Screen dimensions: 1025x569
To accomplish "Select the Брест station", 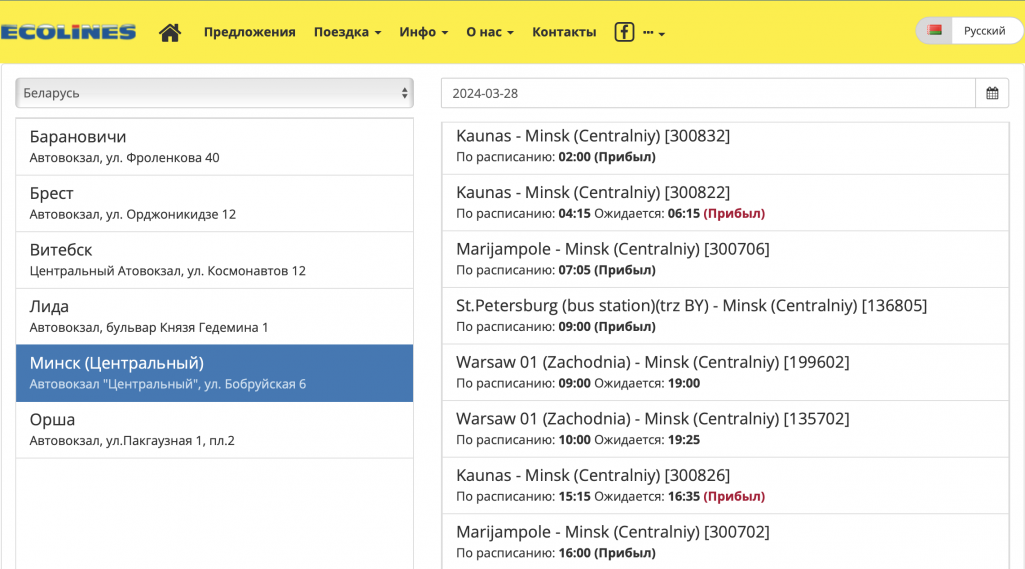I will pyautogui.click(x=214, y=203).
